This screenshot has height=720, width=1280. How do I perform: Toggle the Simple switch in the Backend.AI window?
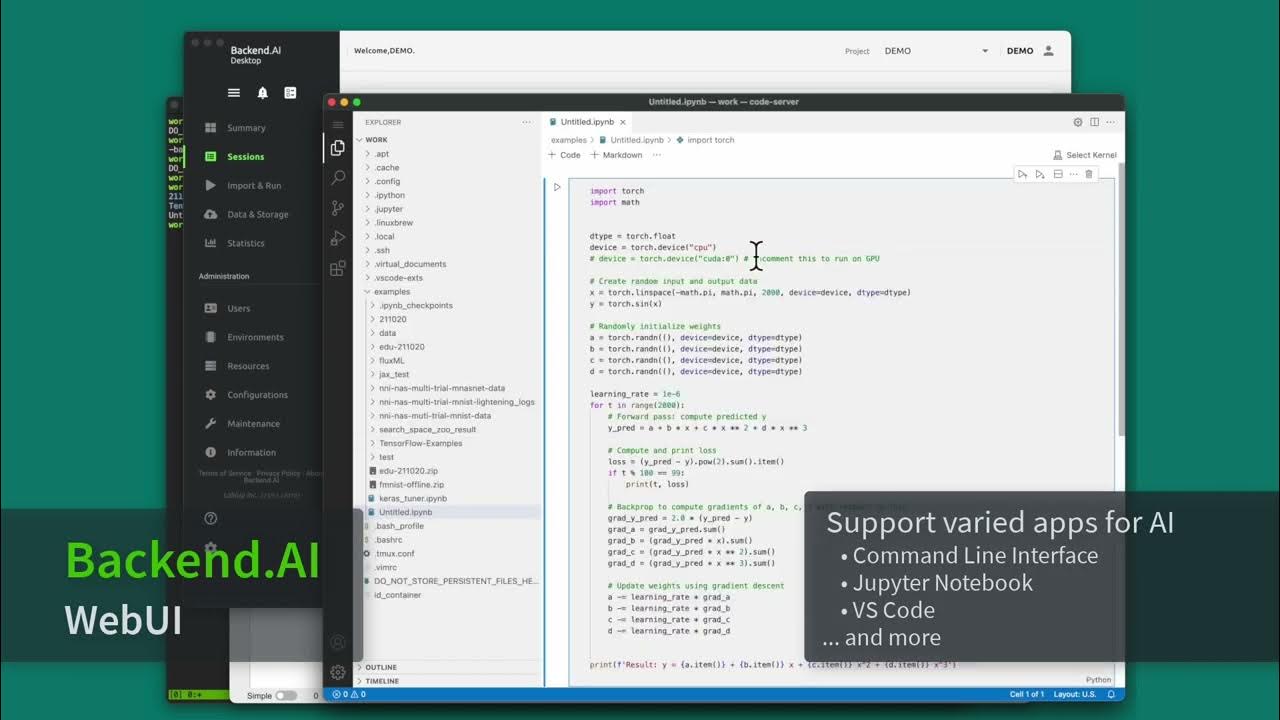click(286, 695)
